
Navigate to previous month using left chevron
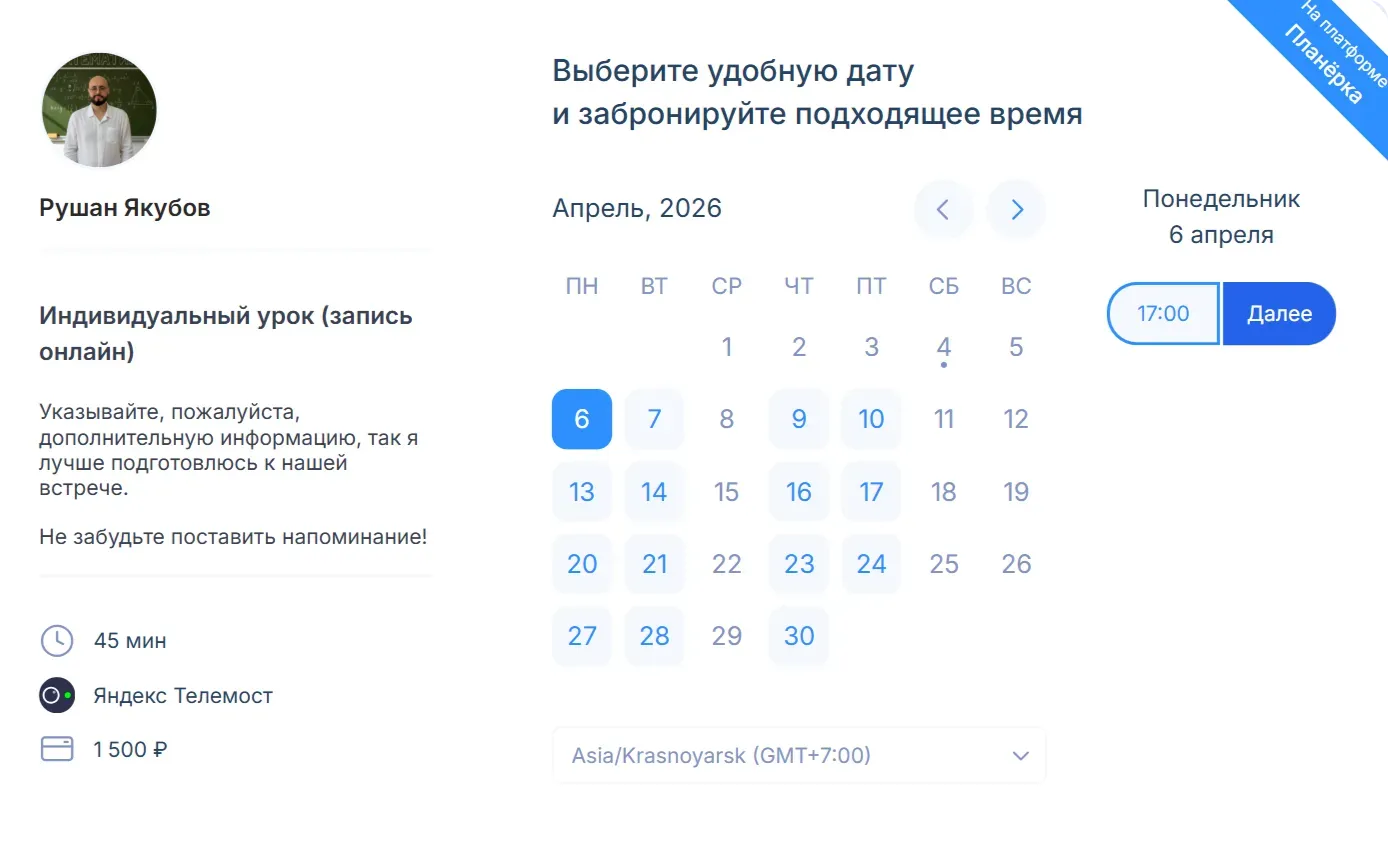tap(942, 209)
